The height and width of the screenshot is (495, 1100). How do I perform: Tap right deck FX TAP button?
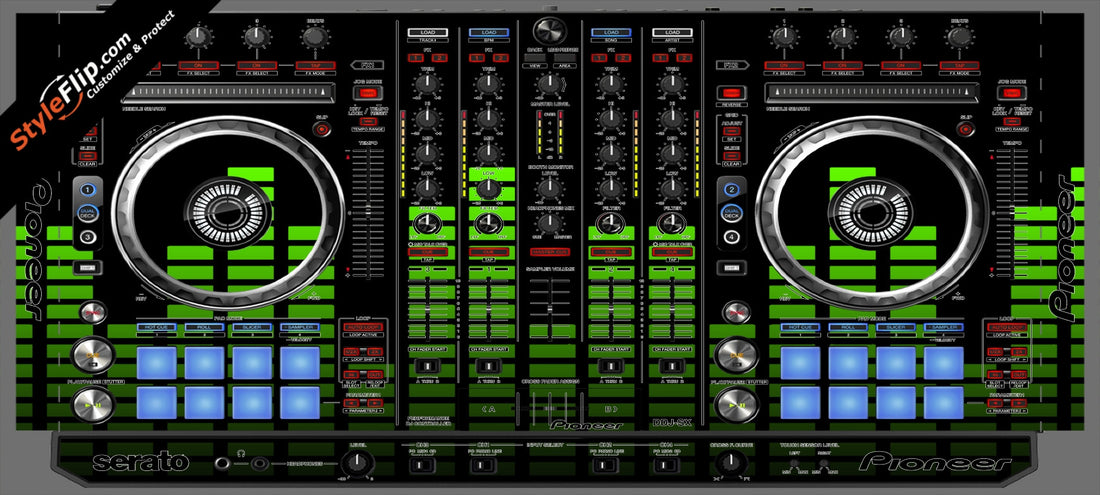coord(959,65)
